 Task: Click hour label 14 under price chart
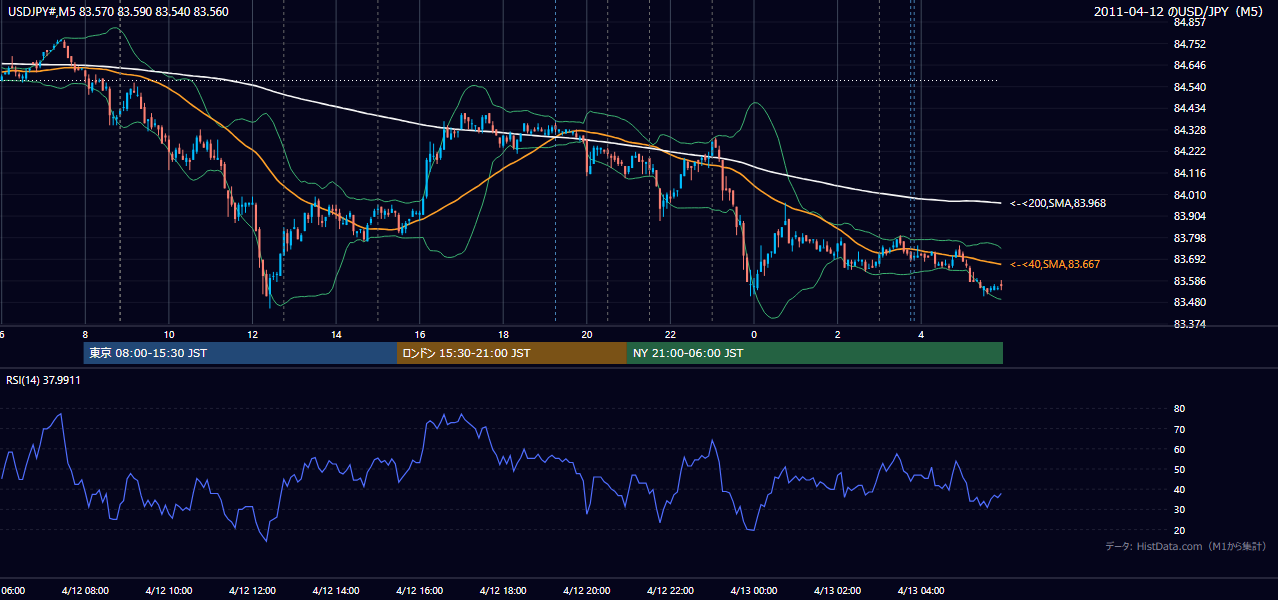336,335
